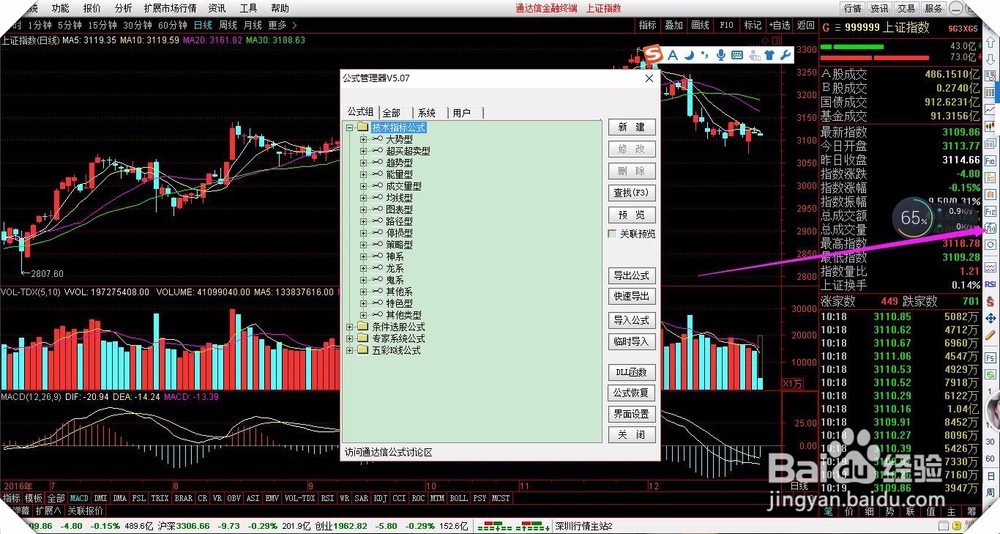Click the 查找(F3) button
Viewport: 1000px width, 534px height.
click(631, 193)
